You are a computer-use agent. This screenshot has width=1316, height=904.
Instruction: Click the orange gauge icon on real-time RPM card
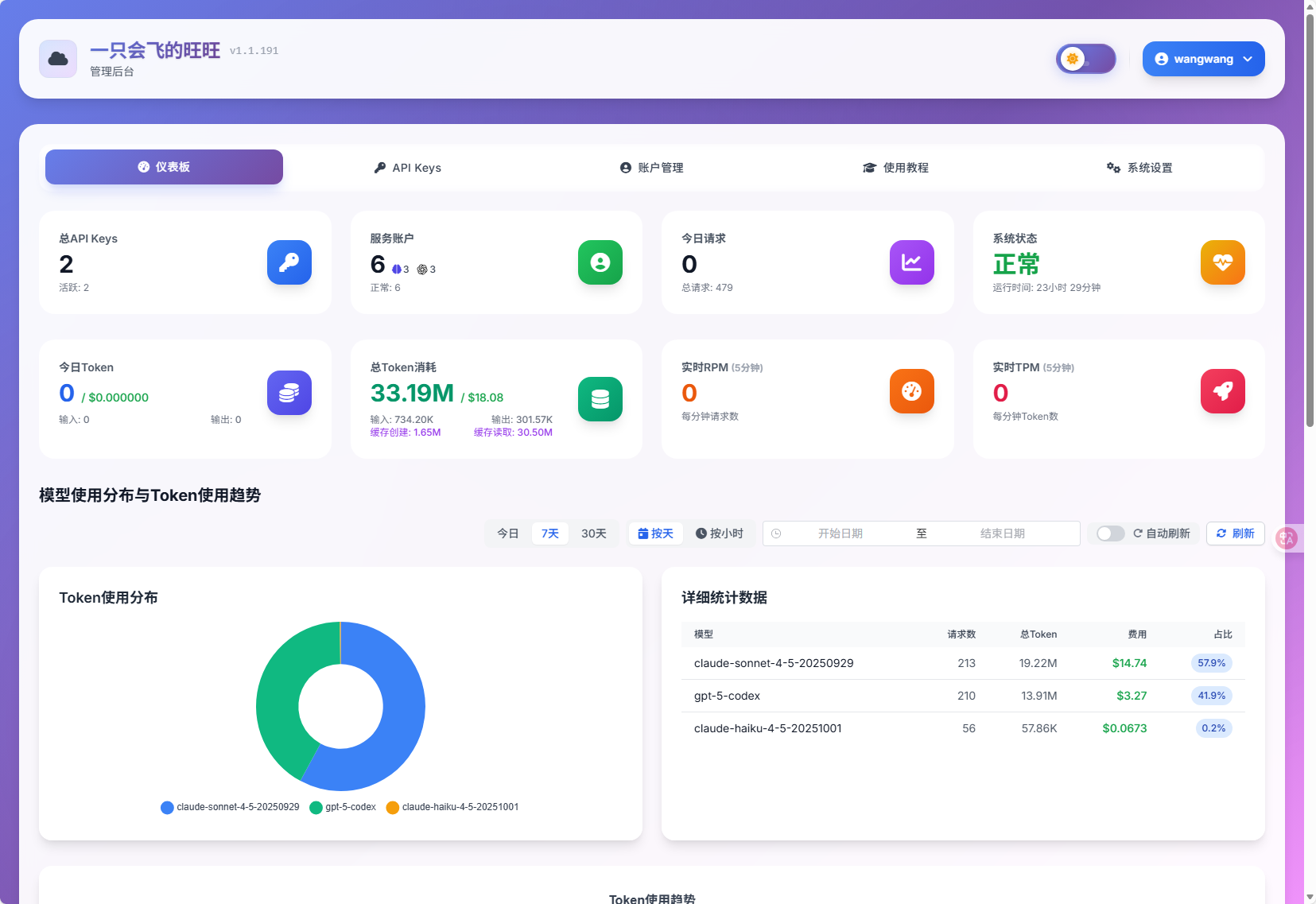click(911, 391)
